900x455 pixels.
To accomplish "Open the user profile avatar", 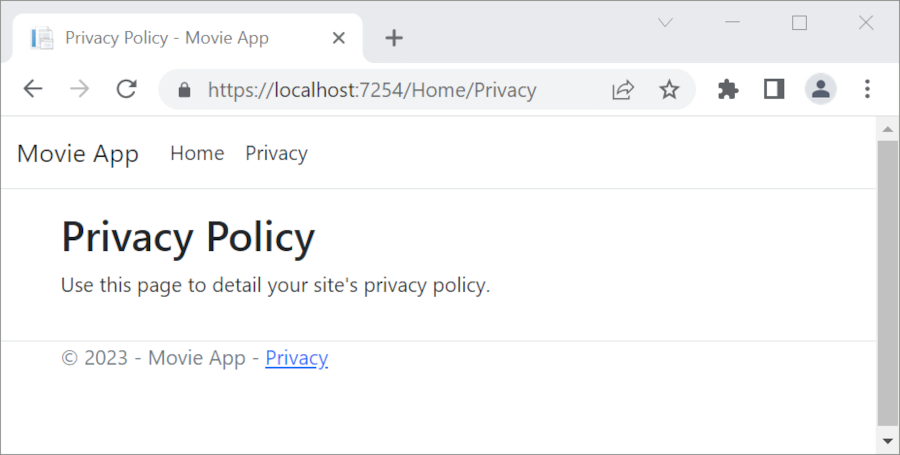I will pyautogui.click(x=820, y=89).
